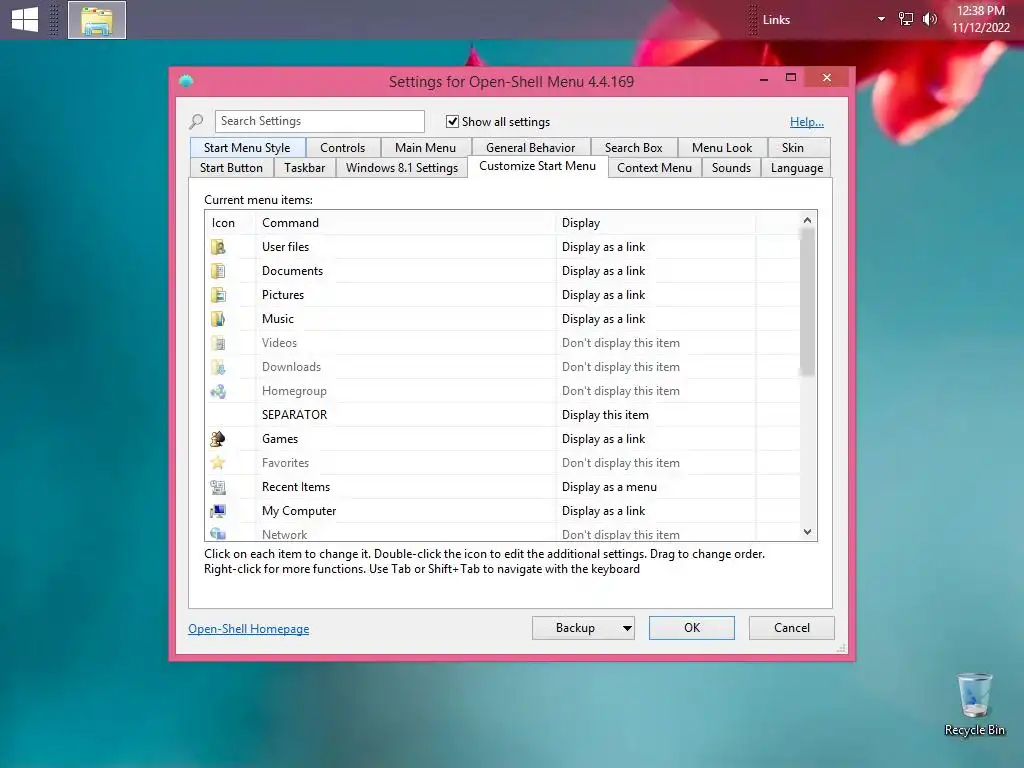Click the Network row icon
Image resolution: width=1024 pixels, height=768 pixels.
point(218,534)
